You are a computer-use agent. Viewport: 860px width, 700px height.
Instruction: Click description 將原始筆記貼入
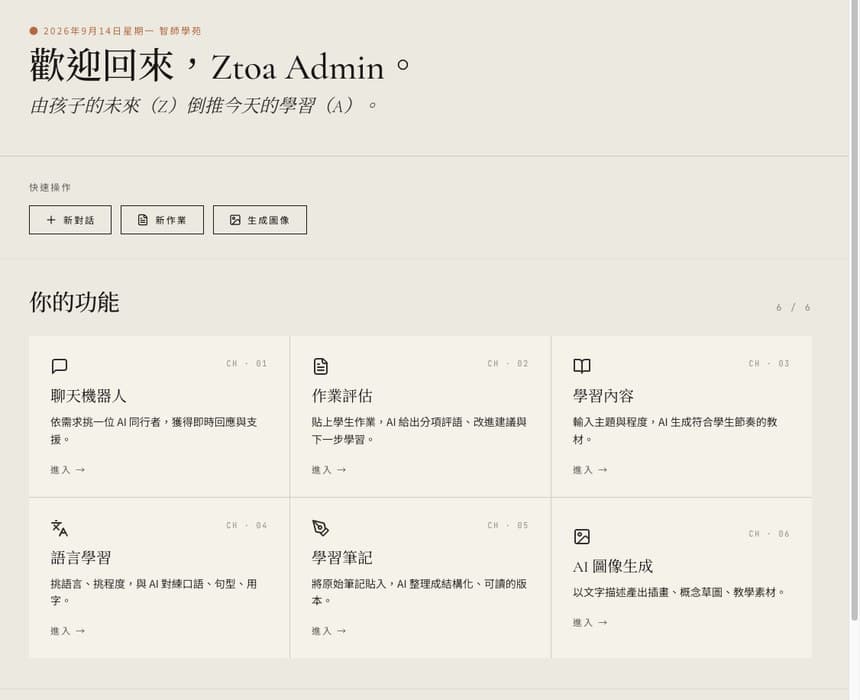pyautogui.click(x=420, y=592)
